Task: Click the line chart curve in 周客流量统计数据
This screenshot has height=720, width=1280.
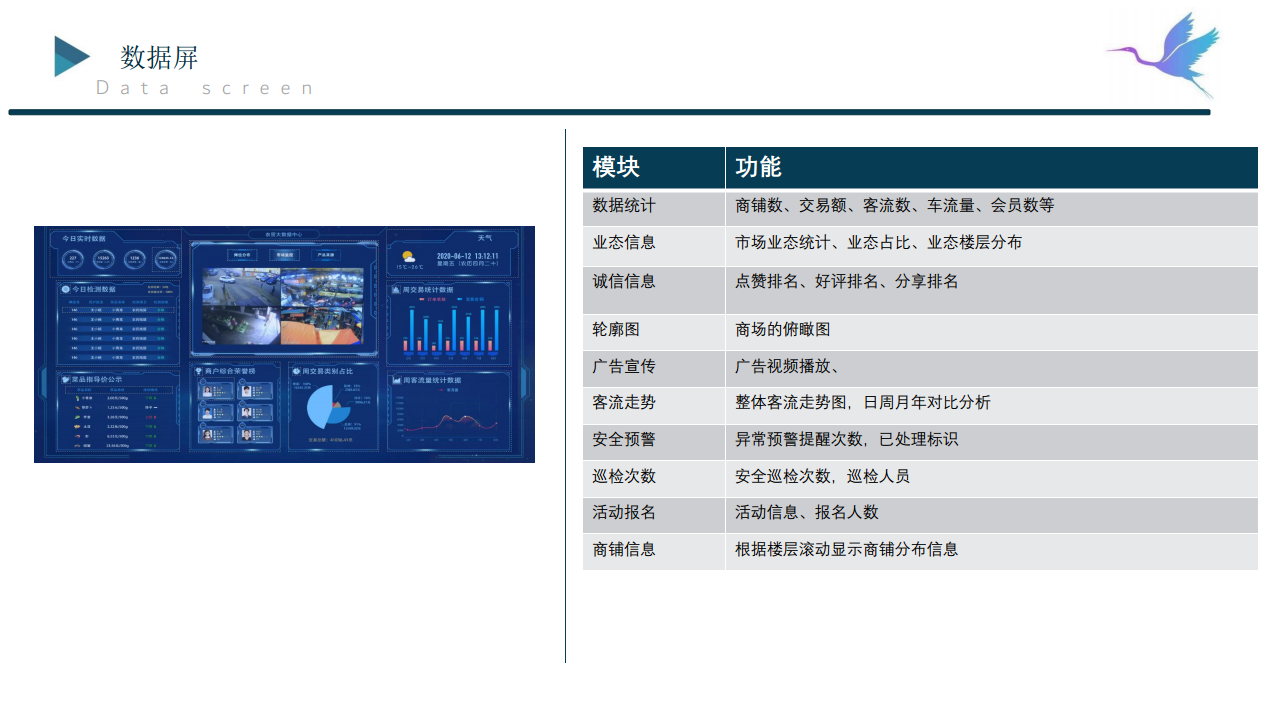Action: 452,421
